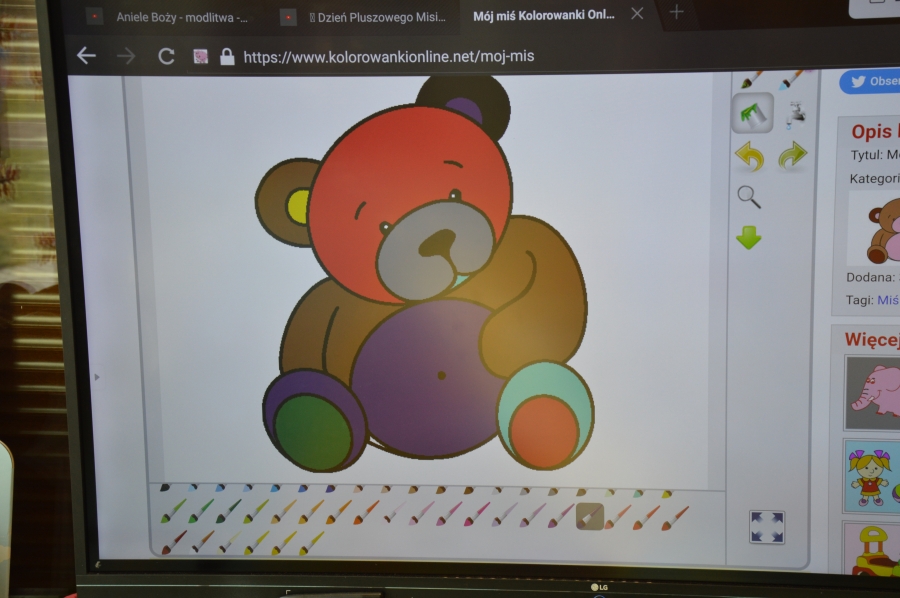Image resolution: width=900 pixels, height=598 pixels.
Task: Choose the pale cream brush in bottom row
Action: (x=228, y=542)
